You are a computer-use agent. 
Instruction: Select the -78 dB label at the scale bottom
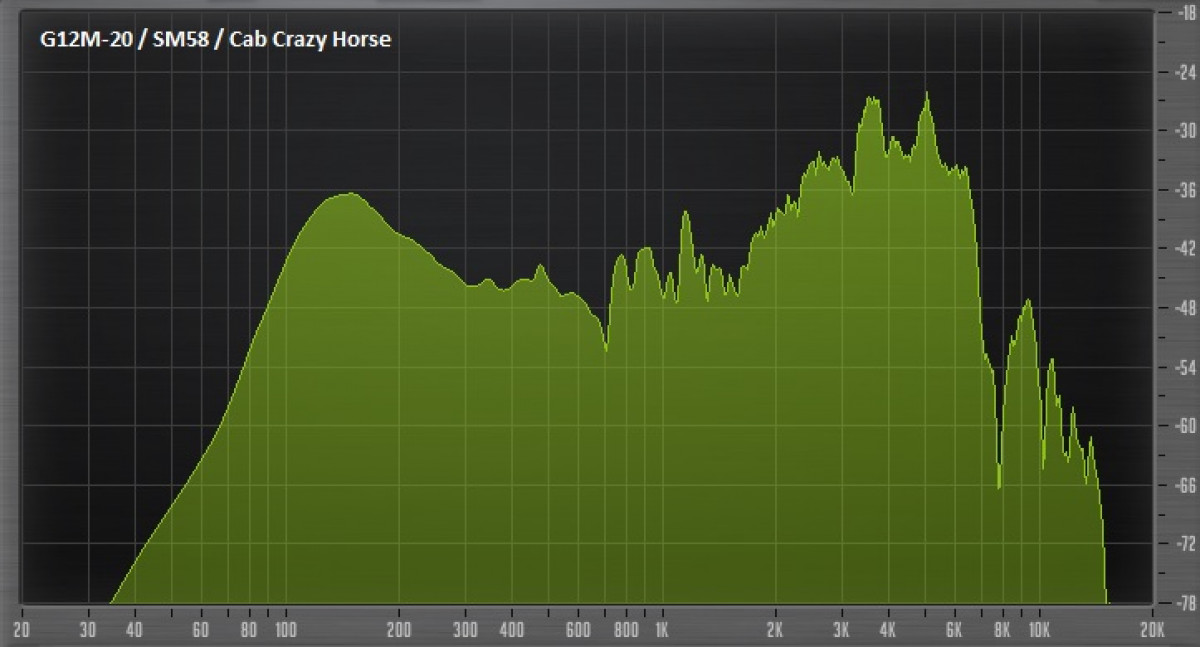coord(1186,603)
